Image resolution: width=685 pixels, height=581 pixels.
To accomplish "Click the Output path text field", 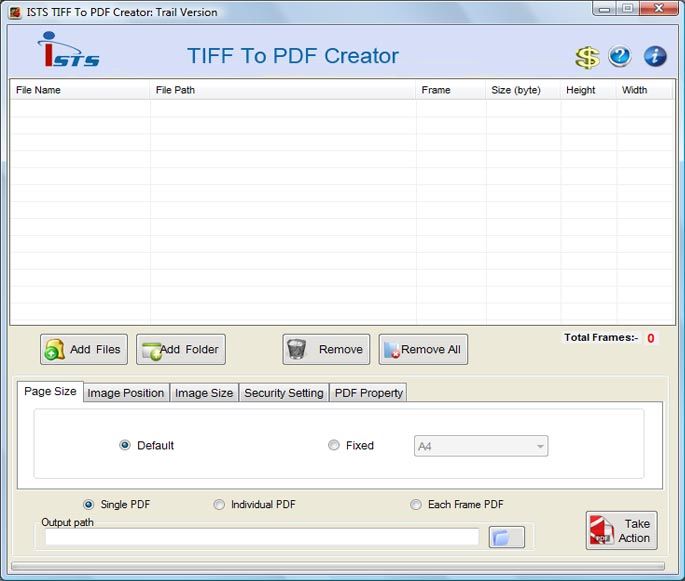I will tap(262, 537).
